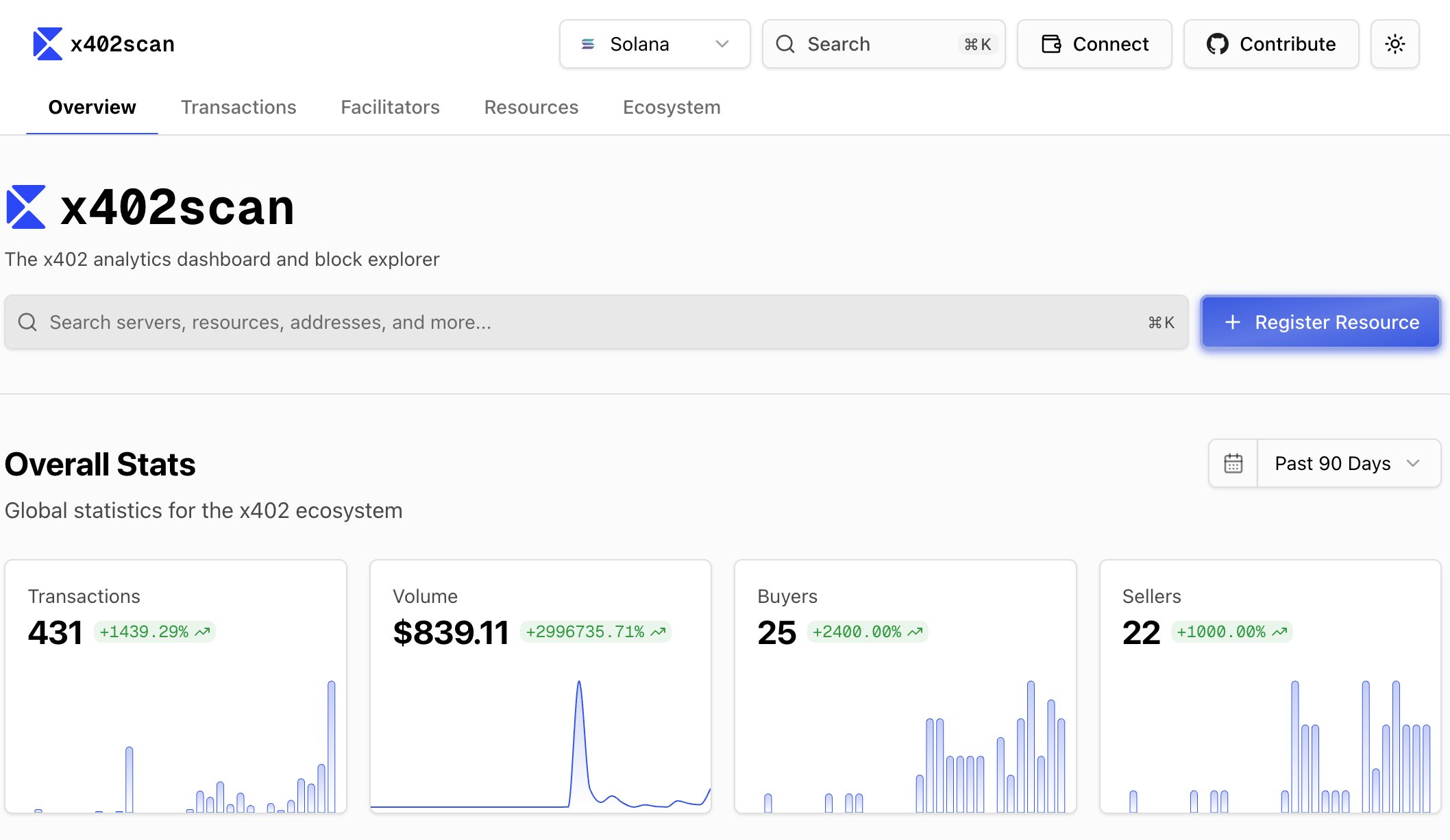Click the plus icon on Register Resource
1450x840 pixels.
(1232, 322)
